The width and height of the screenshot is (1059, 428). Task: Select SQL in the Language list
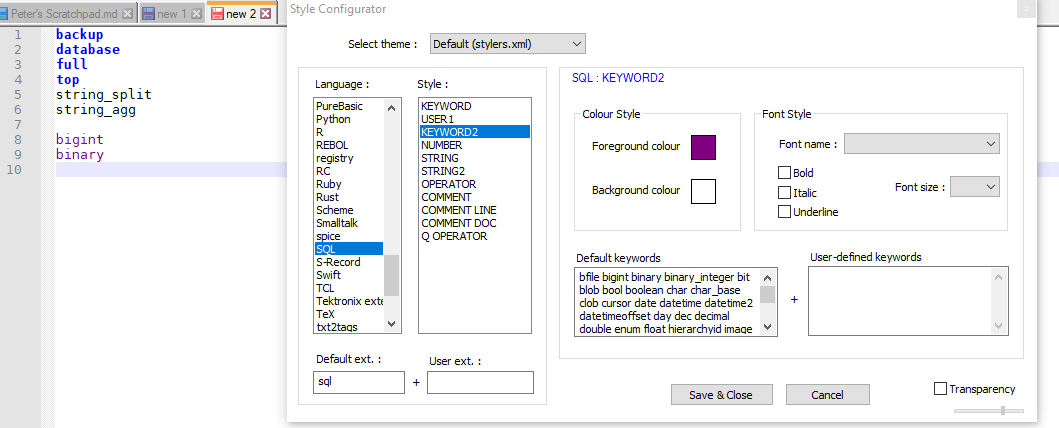tap(349, 249)
